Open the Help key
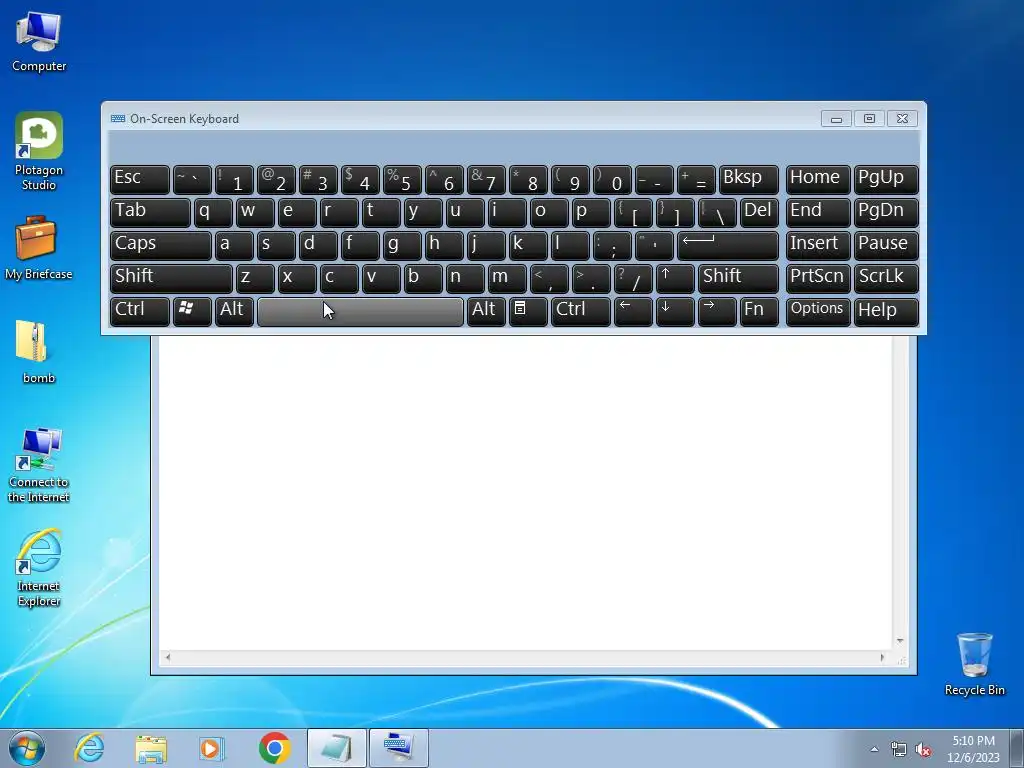Image resolution: width=1024 pixels, height=768 pixels. (x=886, y=312)
